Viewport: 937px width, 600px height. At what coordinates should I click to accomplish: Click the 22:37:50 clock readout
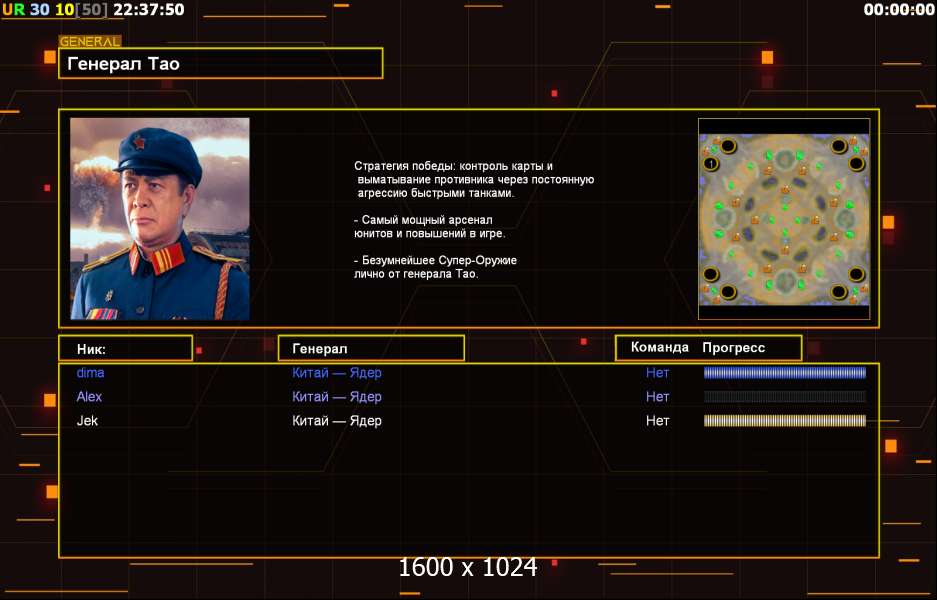pyautogui.click(x=149, y=9)
